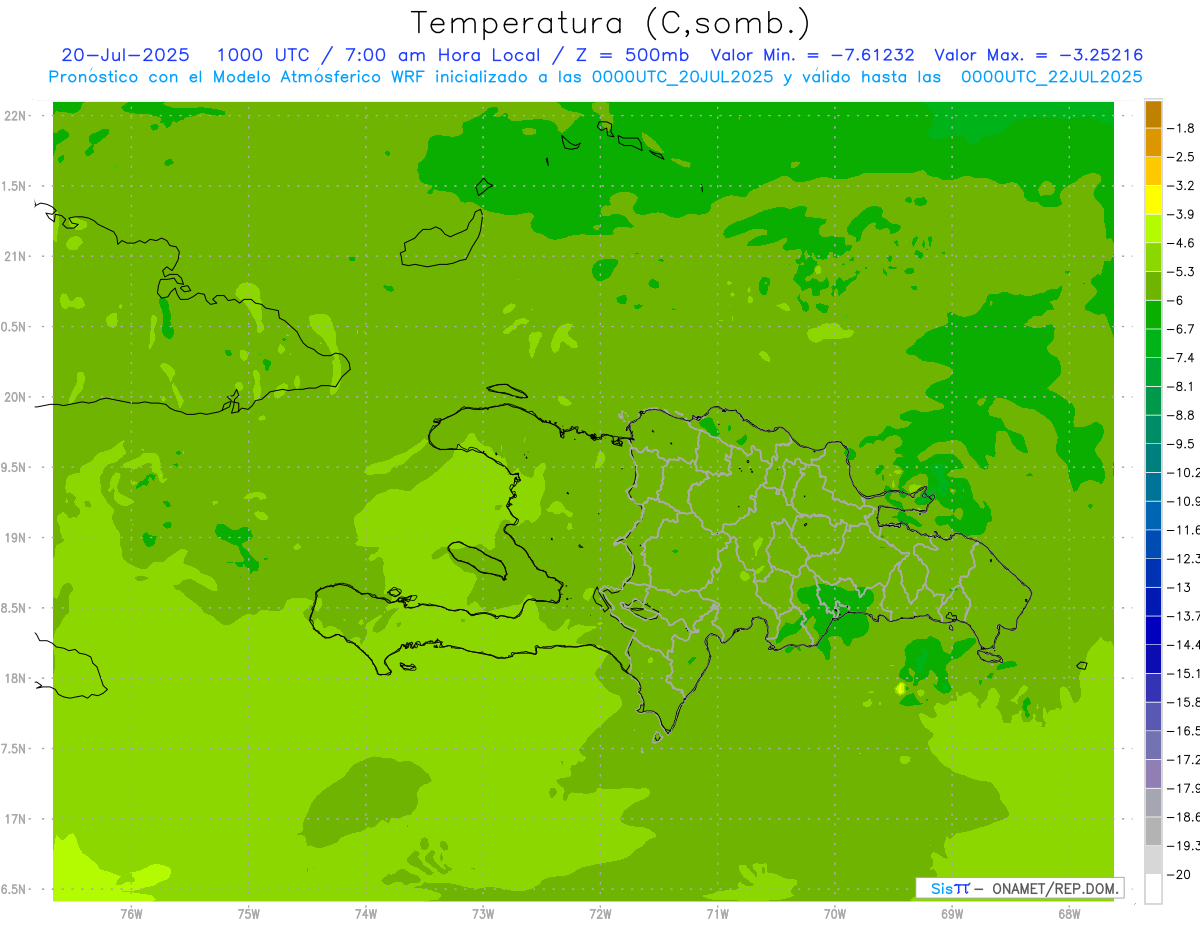Click the '74W' longitude label

coord(365,913)
